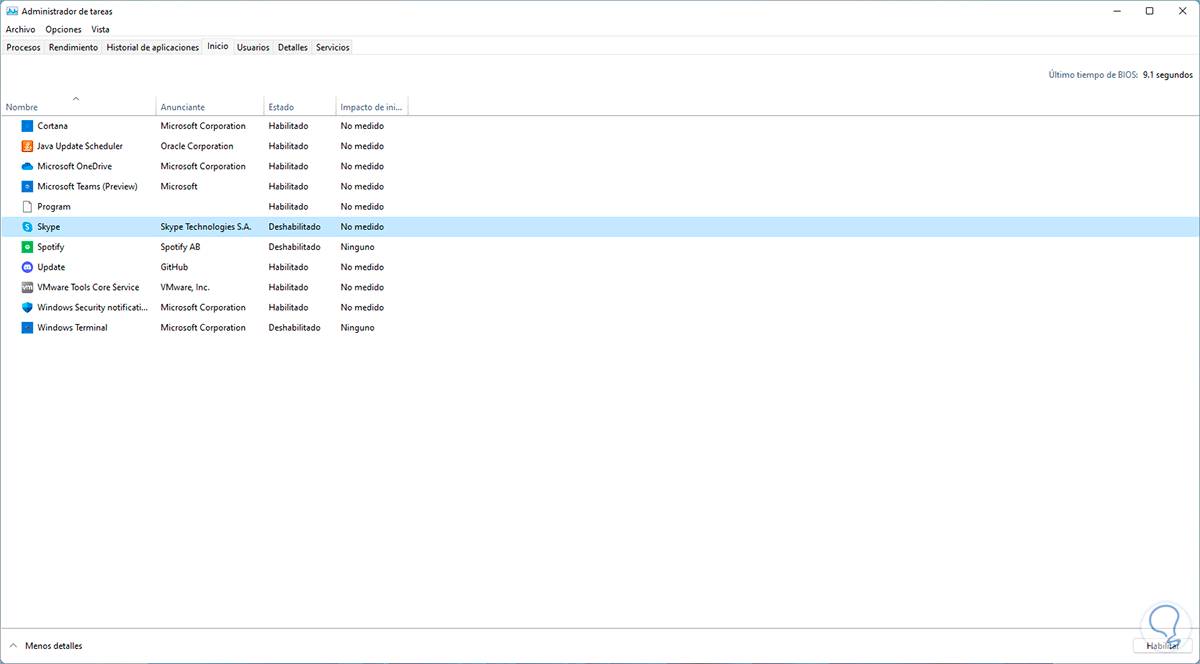Click the Windows Terminal icon

[x=27, y=327]
